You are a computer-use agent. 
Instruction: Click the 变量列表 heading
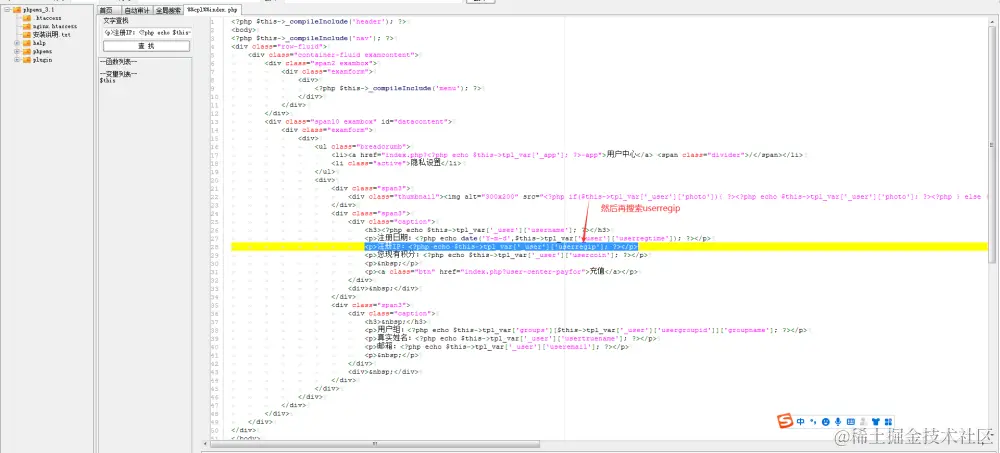[119, 74]
